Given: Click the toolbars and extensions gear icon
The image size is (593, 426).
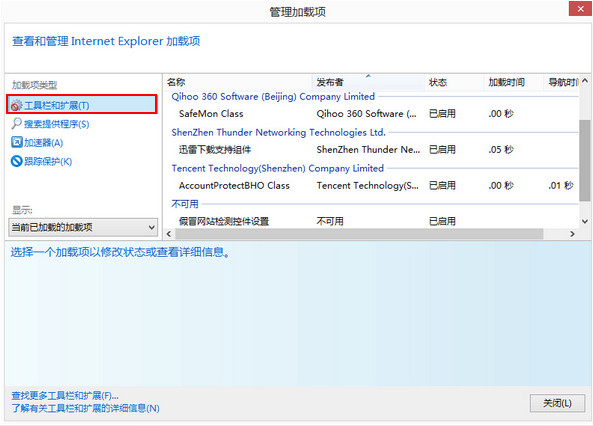Looking at the screenshot, I should 16,105.
